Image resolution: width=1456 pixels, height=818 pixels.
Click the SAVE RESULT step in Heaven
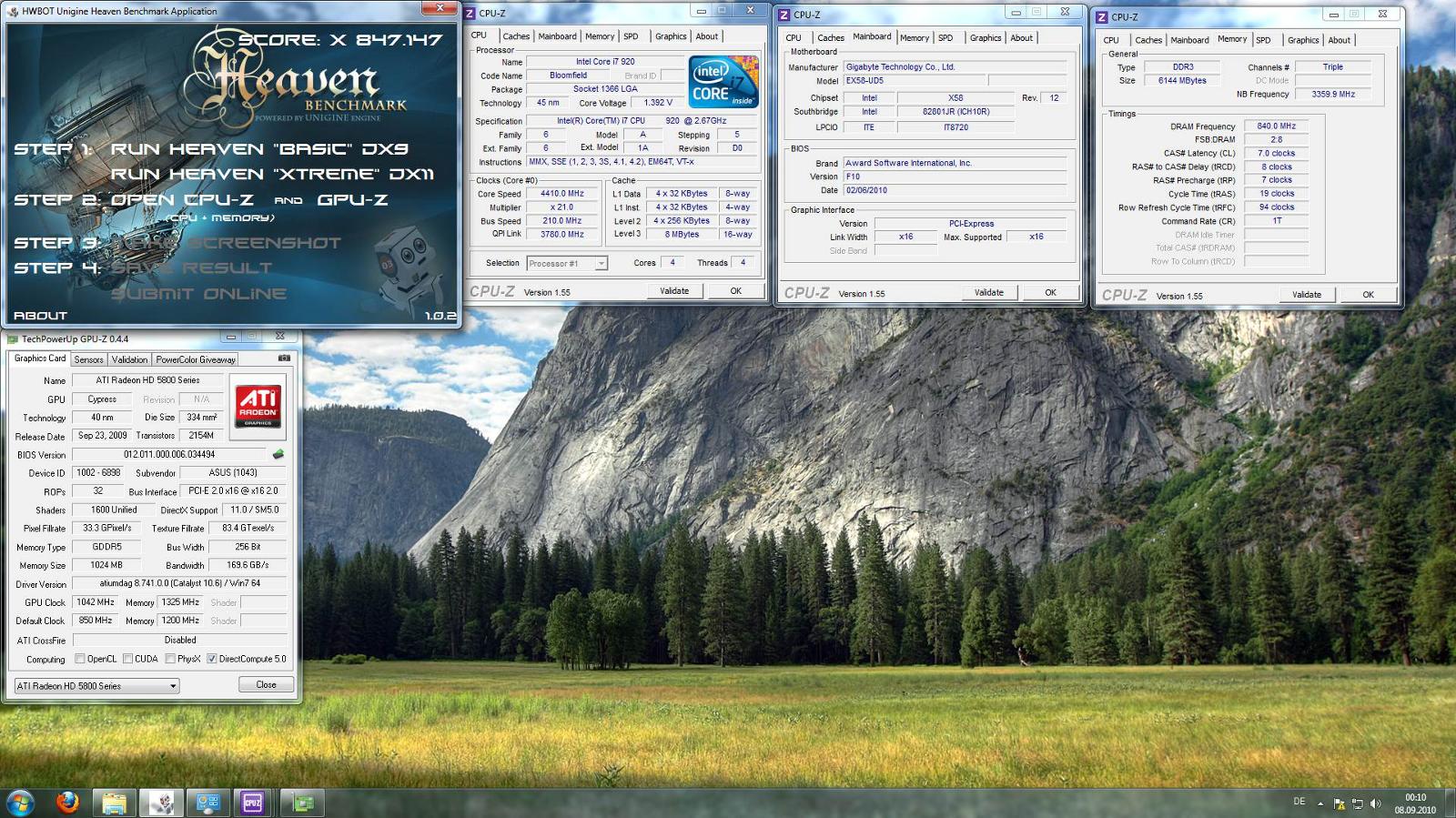point(191,268)
